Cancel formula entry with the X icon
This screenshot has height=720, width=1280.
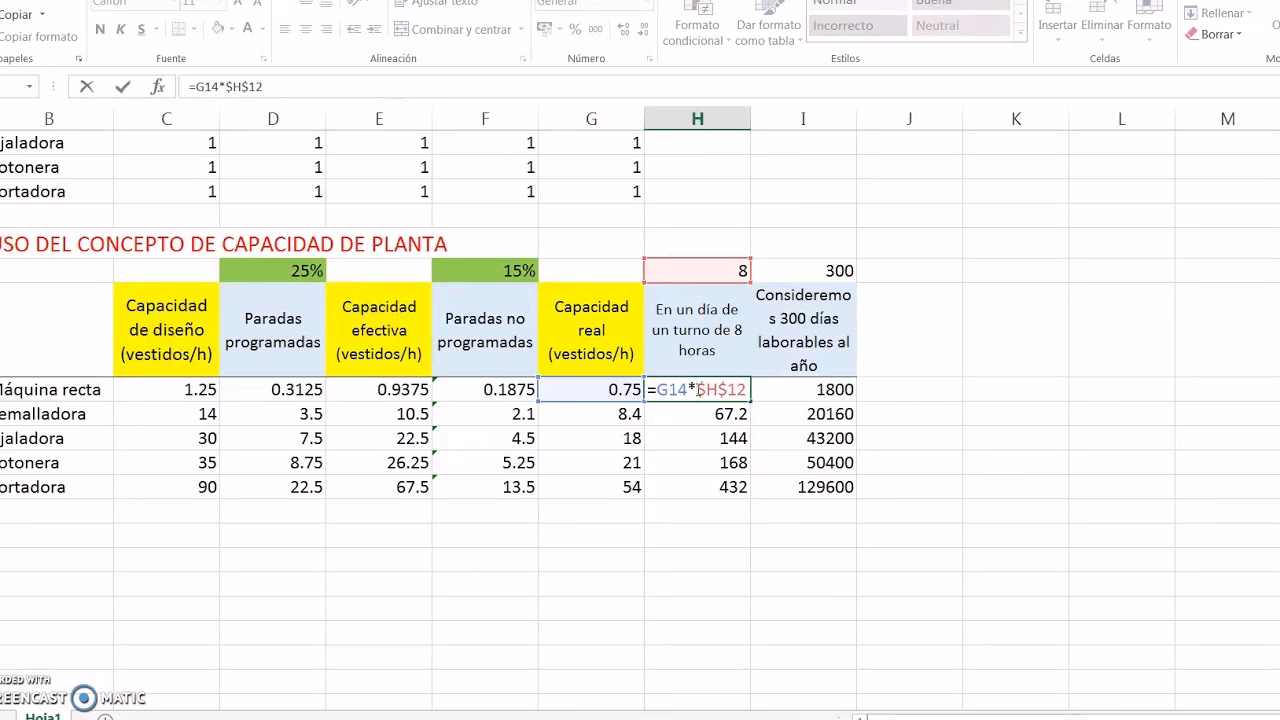point(87,86)
